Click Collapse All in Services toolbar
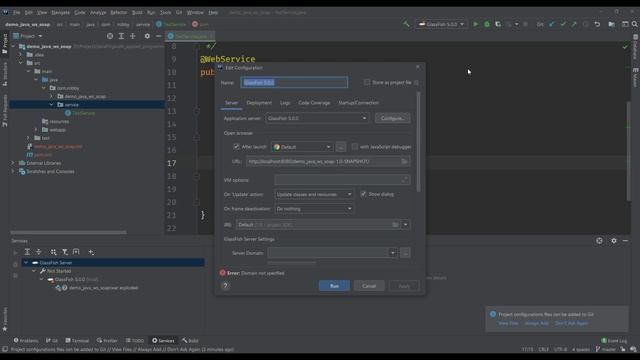Image resolution: width=640 pixels, height=360 pixels. point(39,252)
